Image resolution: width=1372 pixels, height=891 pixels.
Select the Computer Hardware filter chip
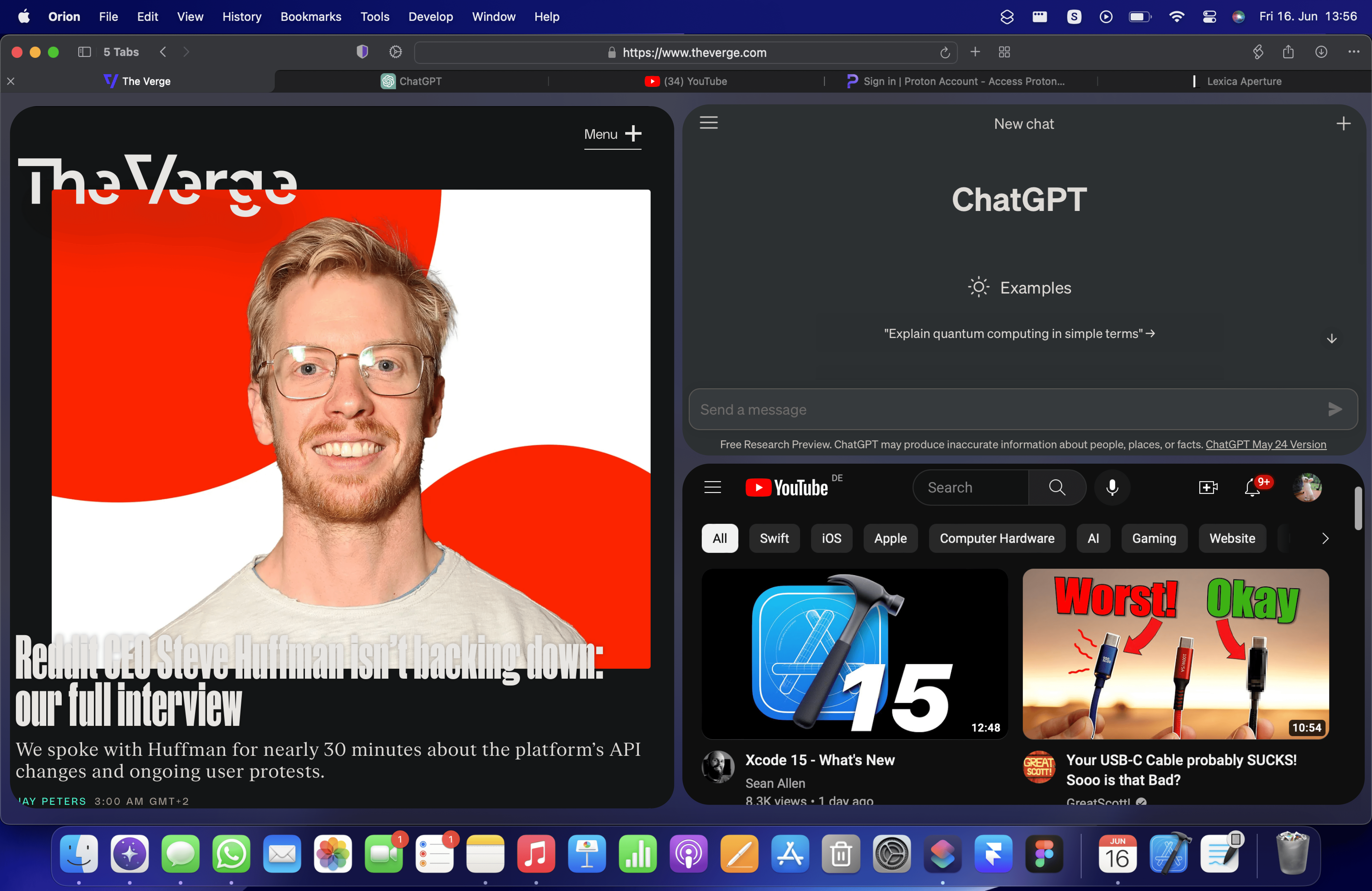click(x=997, y=538)
